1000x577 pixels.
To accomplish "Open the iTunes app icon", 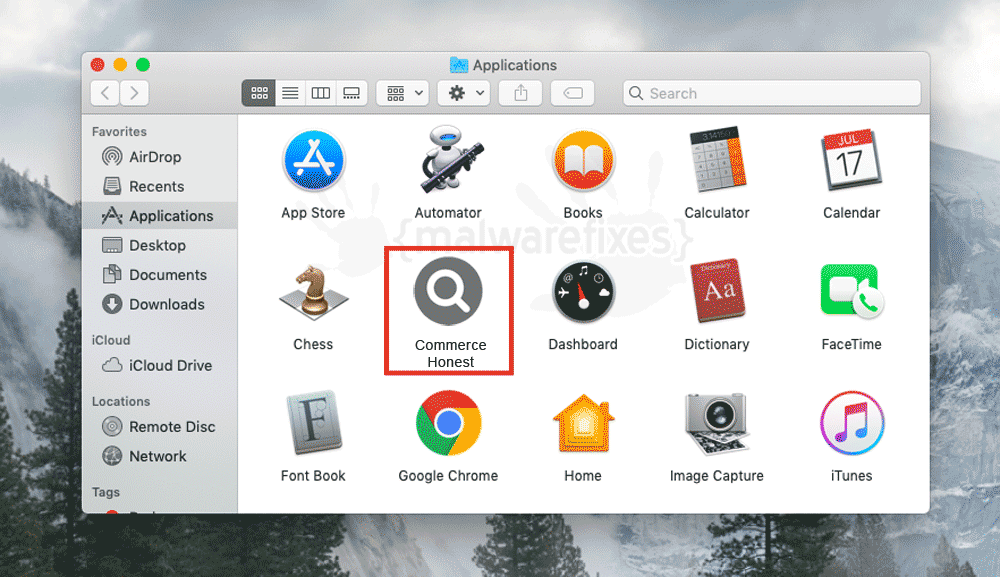I will [851, 423].
